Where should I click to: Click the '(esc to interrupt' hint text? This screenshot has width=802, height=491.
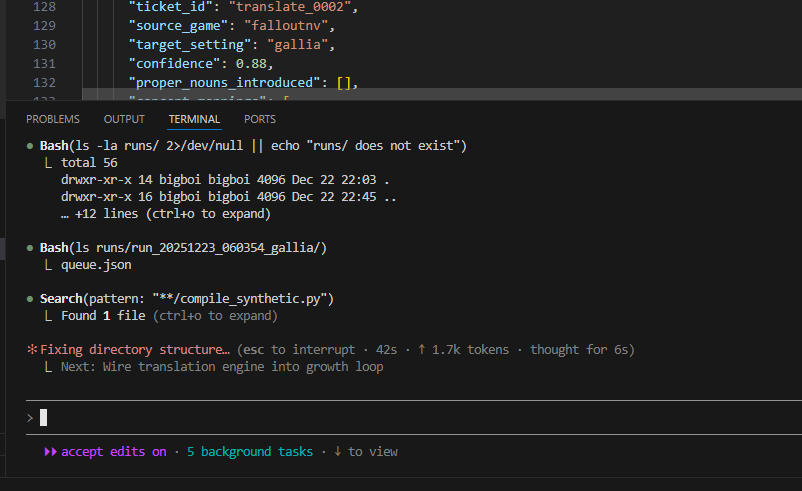click(x=296, y=350)
